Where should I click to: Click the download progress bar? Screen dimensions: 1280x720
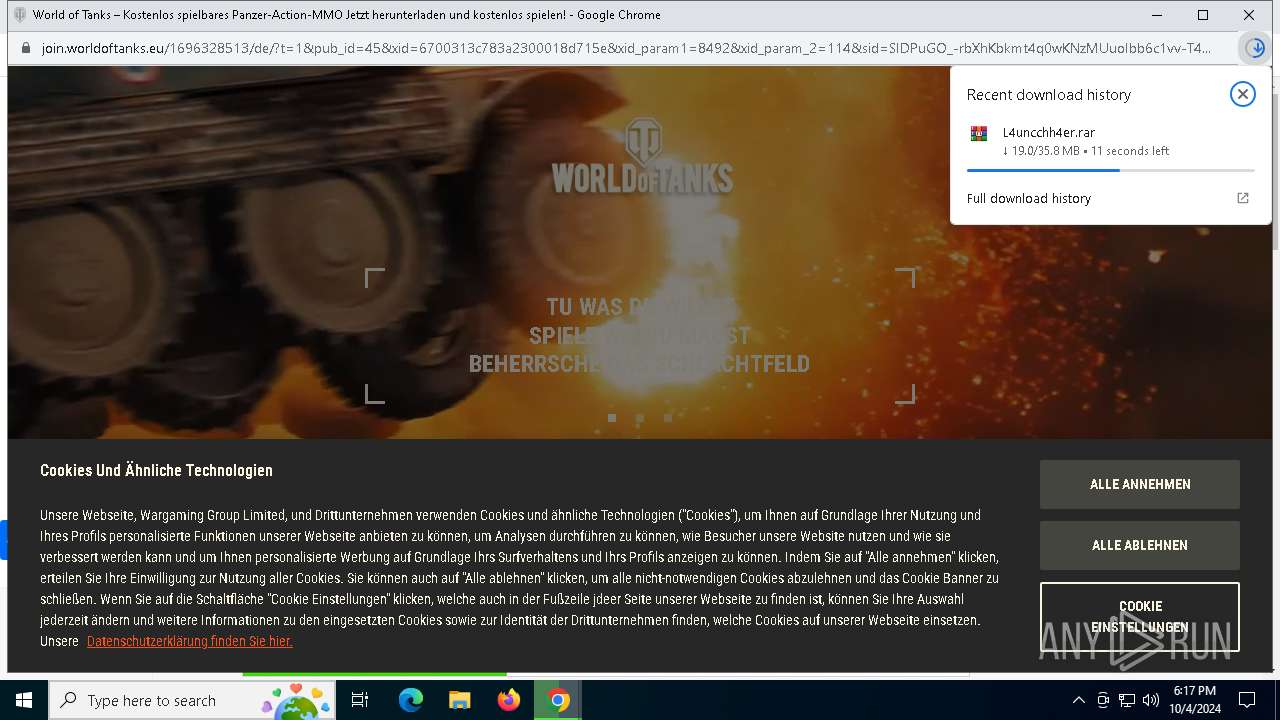point(1110,171)
